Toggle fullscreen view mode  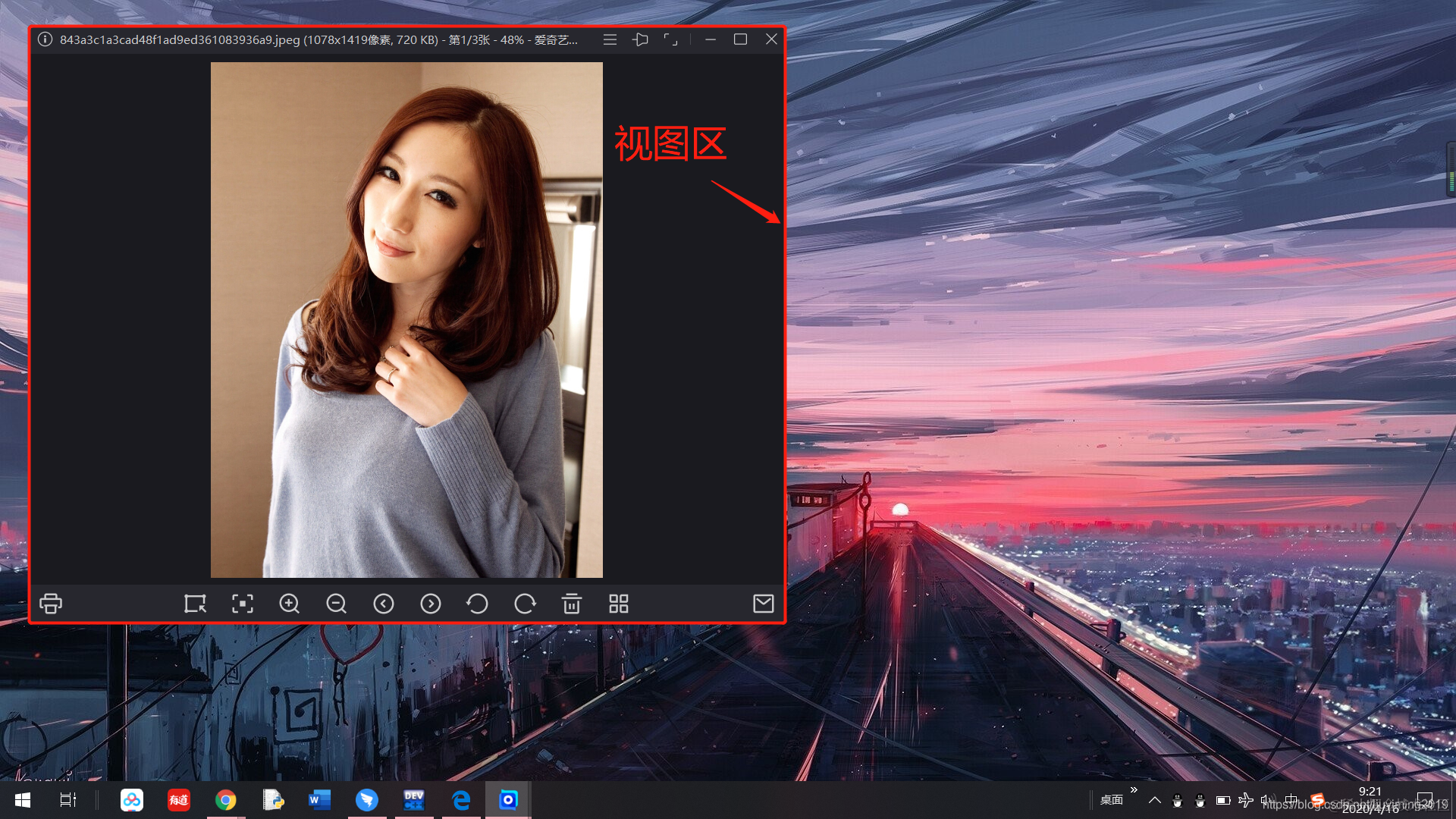pos(671,39)
